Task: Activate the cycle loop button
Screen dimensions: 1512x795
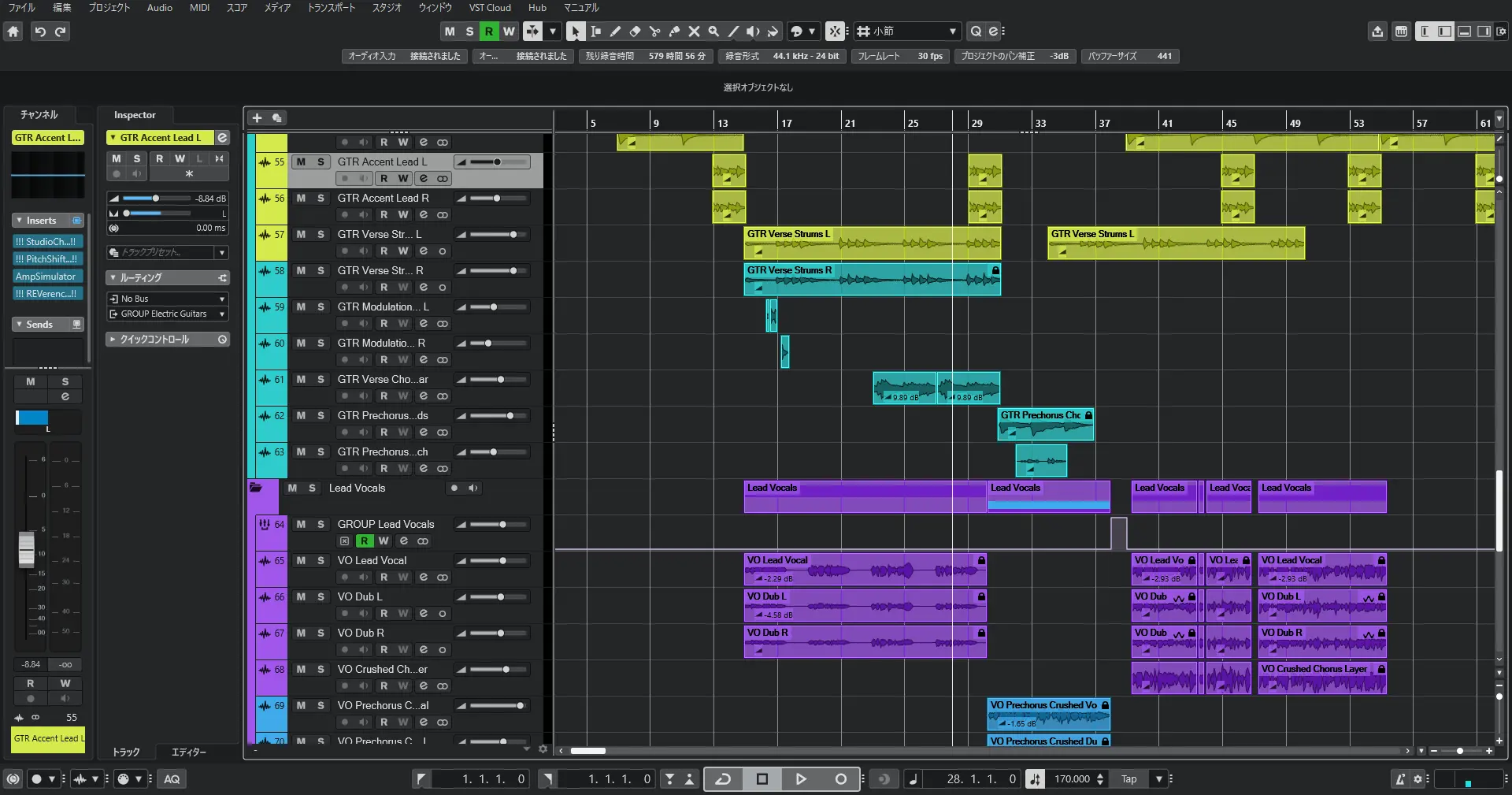Action: pyautogui.click(x=723, y=779)
